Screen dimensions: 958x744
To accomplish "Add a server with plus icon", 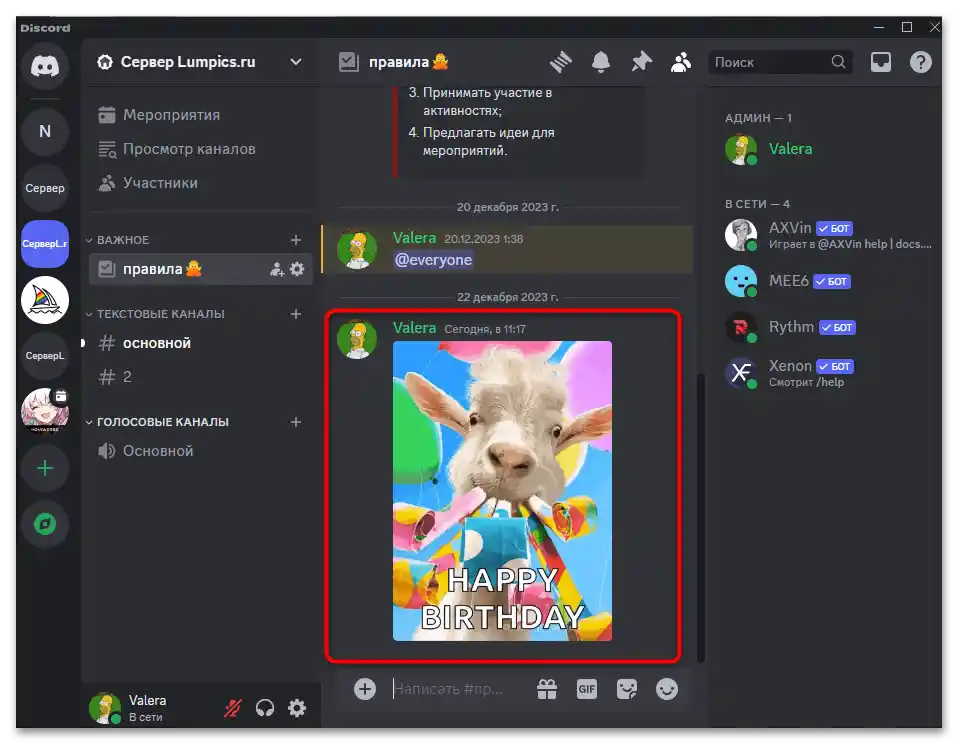I will point(45,469).
